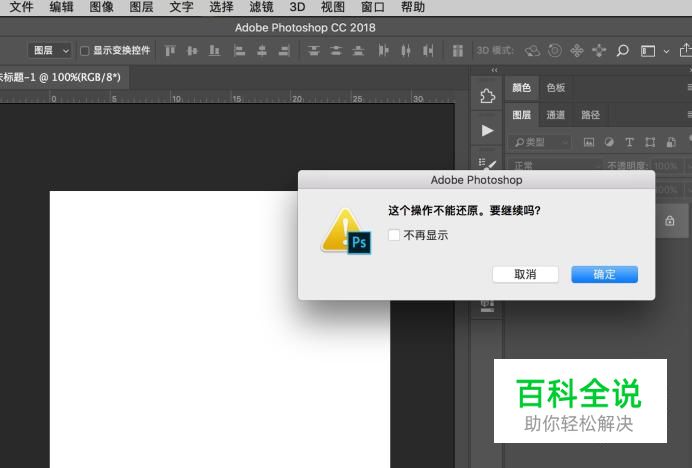Image resolution: width=692 pixels, height=468 pixels.
Task: Click the layer lock icon
Action: point(669,221)
